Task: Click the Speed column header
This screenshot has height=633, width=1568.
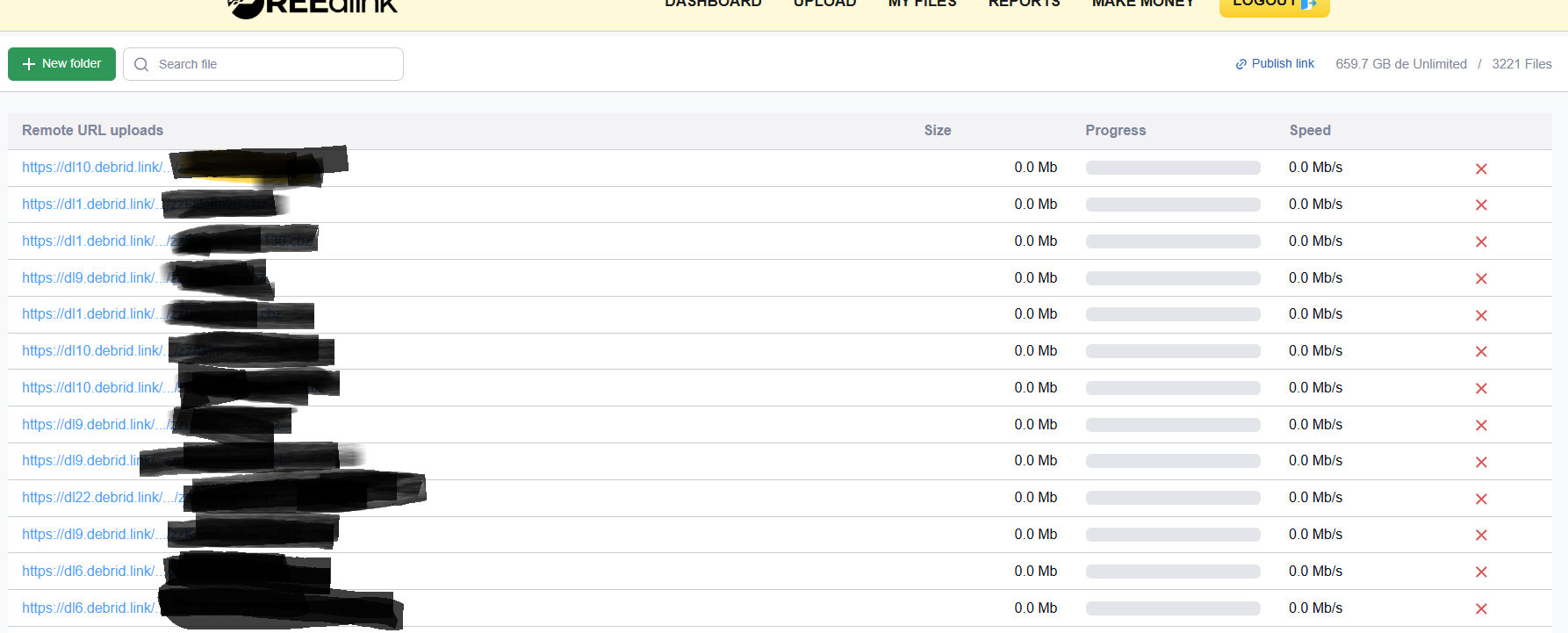Action: 1310,130
